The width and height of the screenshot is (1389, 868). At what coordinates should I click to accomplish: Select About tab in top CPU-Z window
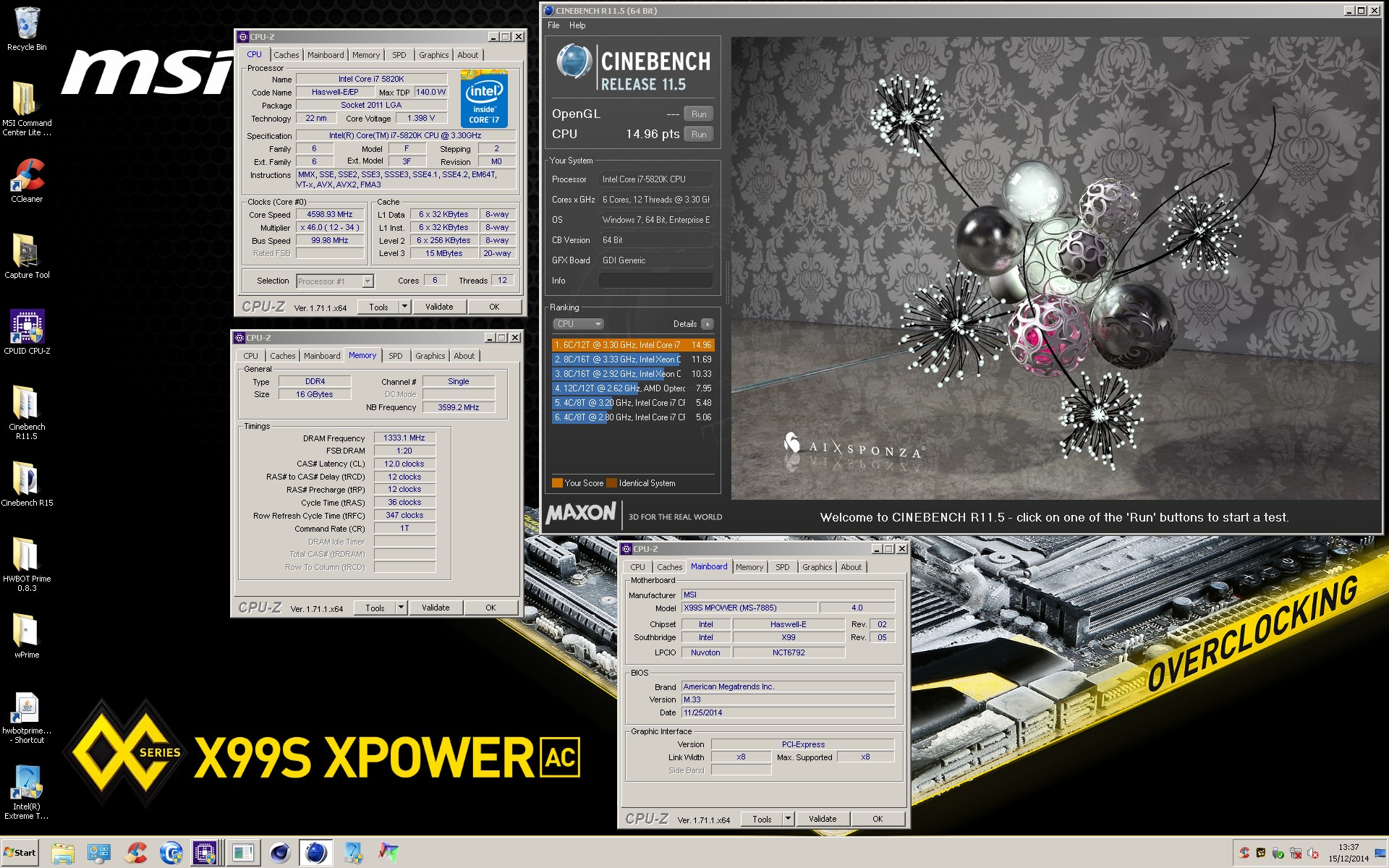click(467, 55)
